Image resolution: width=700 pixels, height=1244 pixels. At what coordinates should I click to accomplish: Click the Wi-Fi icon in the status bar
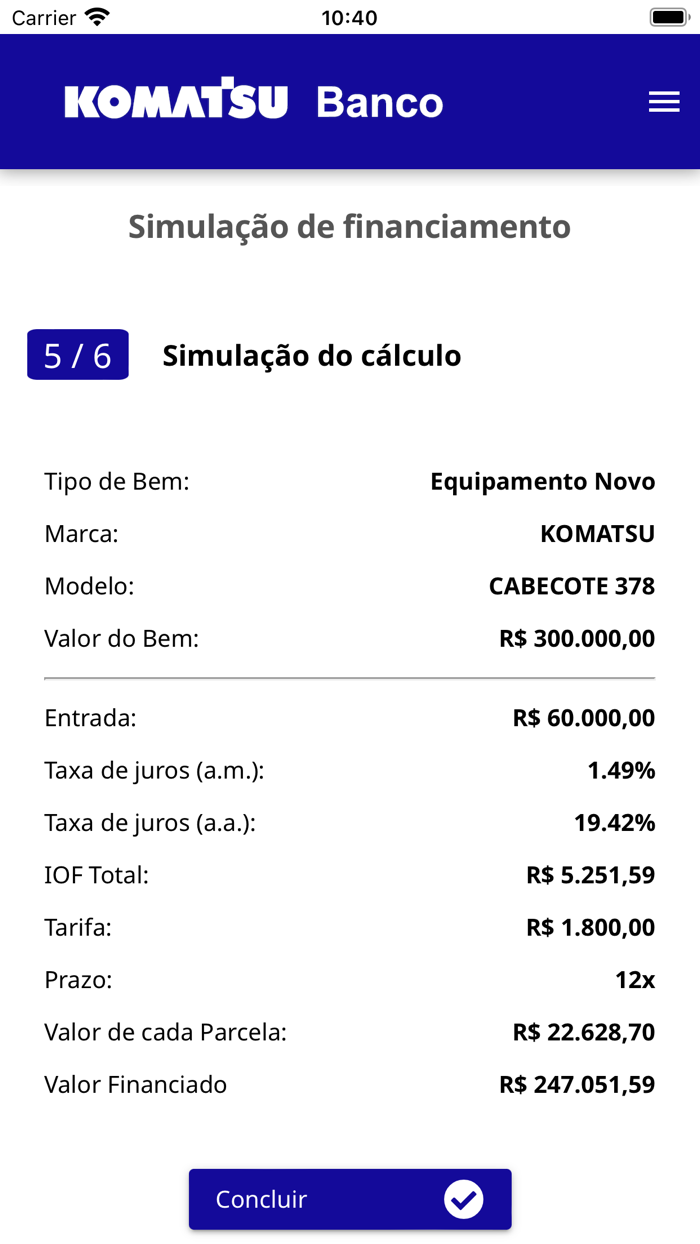pos(94,16)
